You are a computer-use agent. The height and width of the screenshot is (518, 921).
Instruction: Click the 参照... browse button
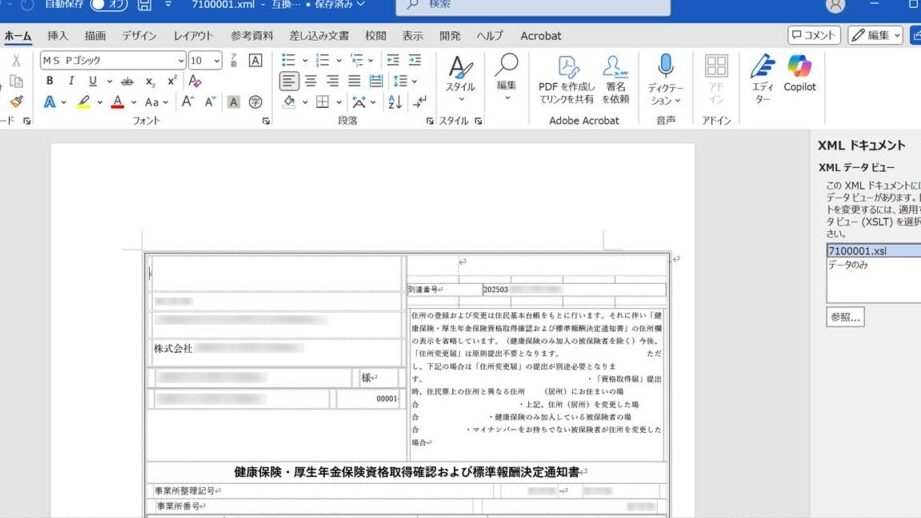[x=845, y=317]
